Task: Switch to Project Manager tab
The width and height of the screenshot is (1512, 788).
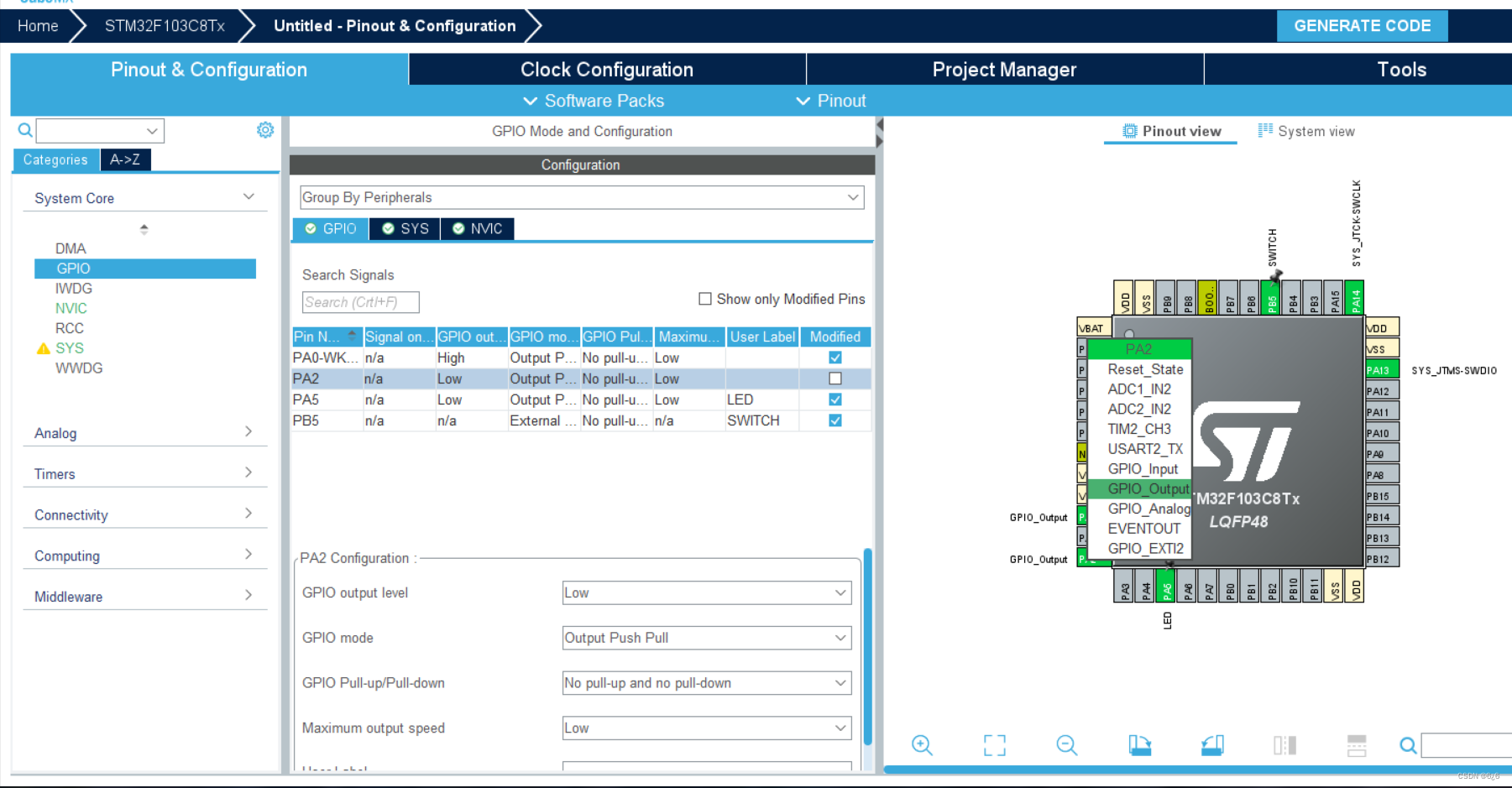Action: pos(1004,70)
